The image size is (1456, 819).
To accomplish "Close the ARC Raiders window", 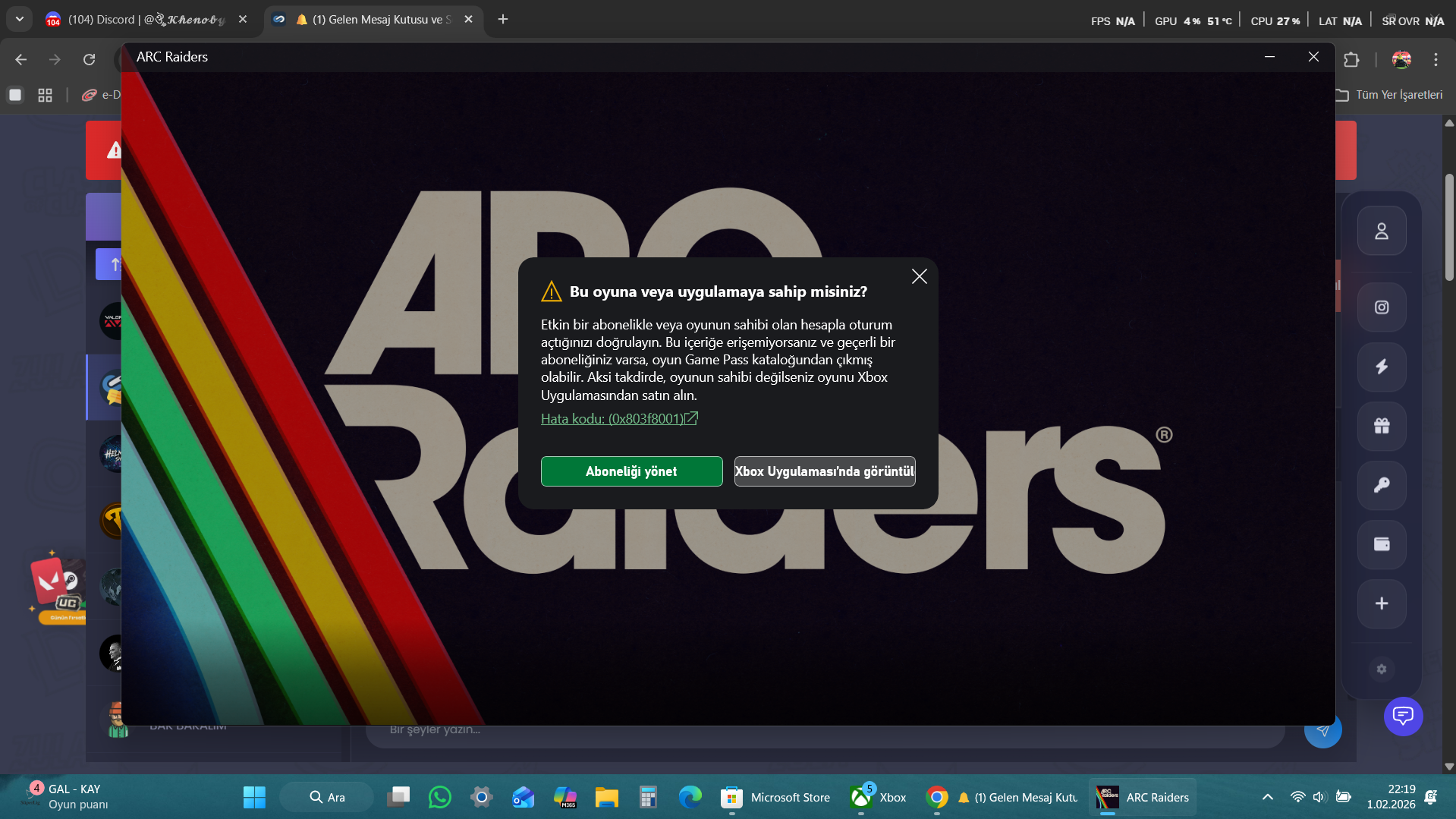I will 1313,57.
